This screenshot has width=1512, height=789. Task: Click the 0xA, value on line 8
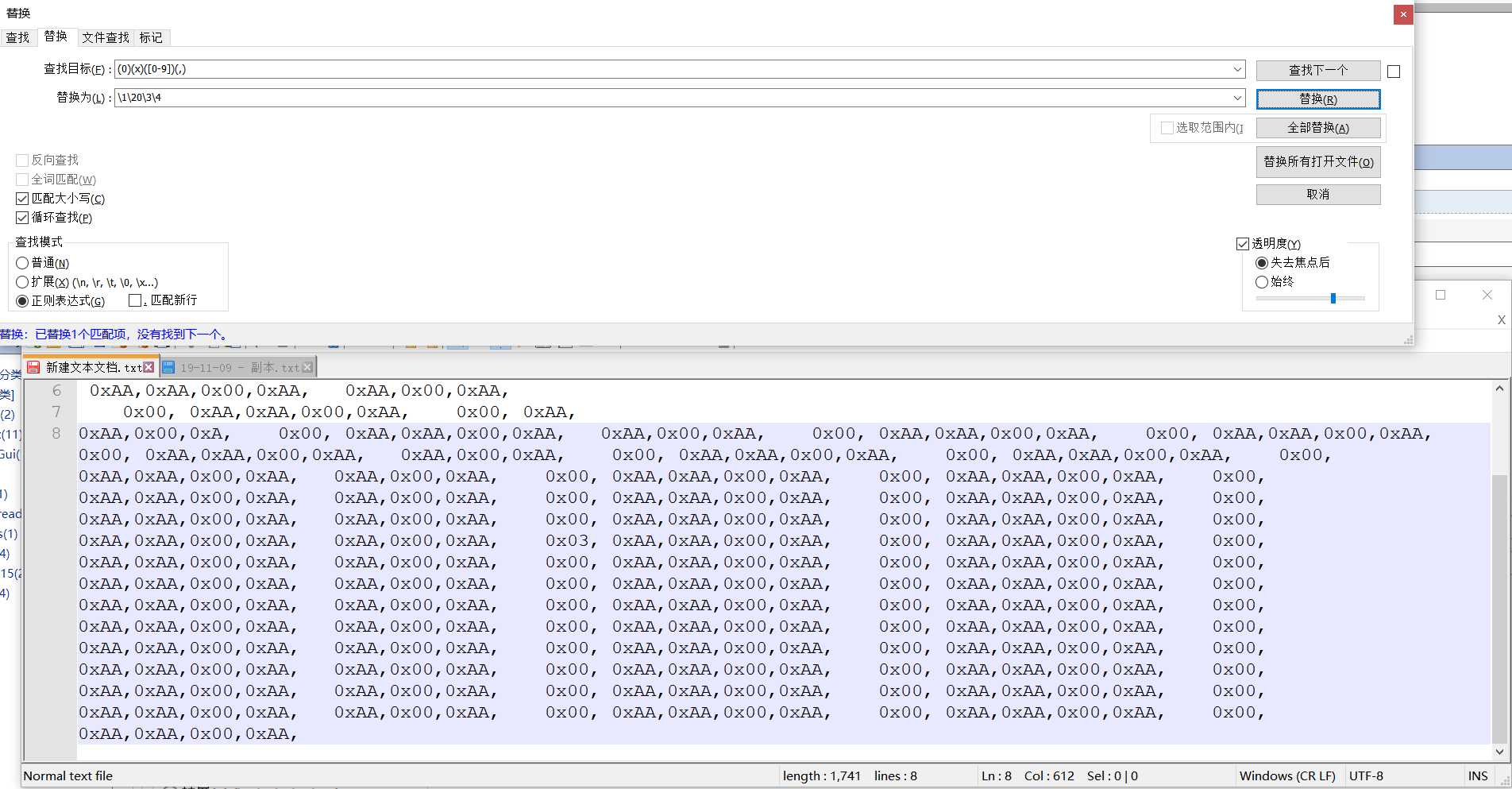point(210,434)
